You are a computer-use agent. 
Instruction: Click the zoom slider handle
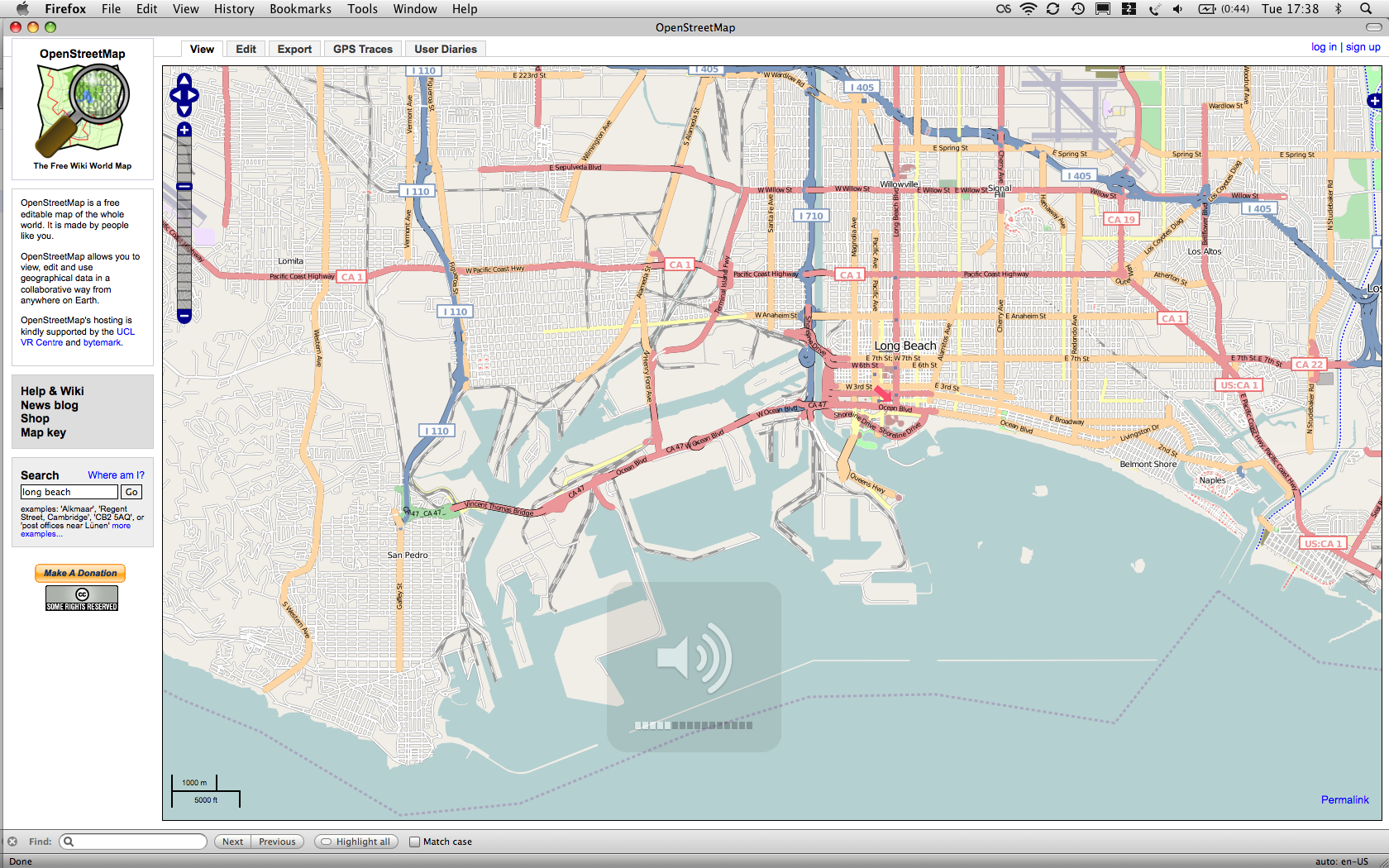click(184, 187)
